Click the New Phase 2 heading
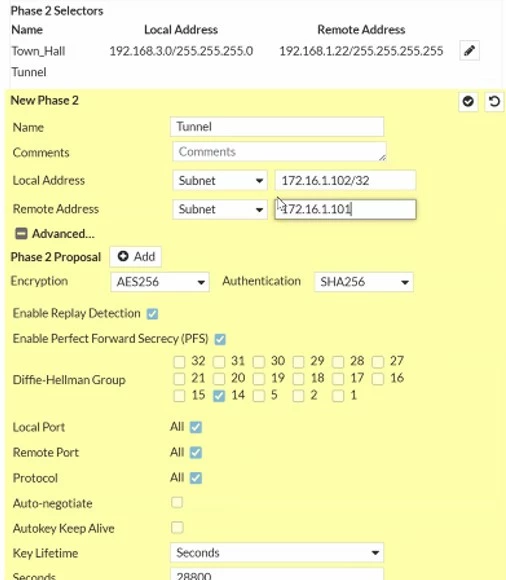 tap(45, 100)
